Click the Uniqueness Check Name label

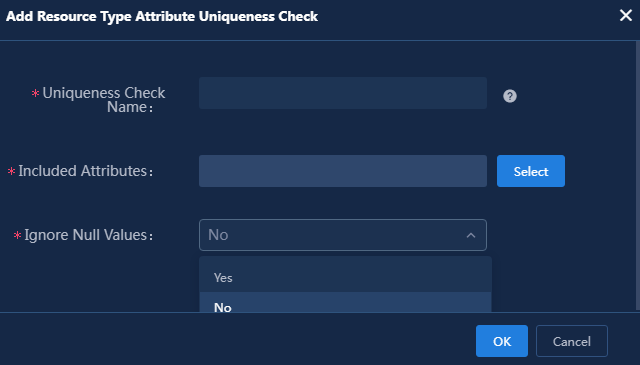tap(103, 100)
